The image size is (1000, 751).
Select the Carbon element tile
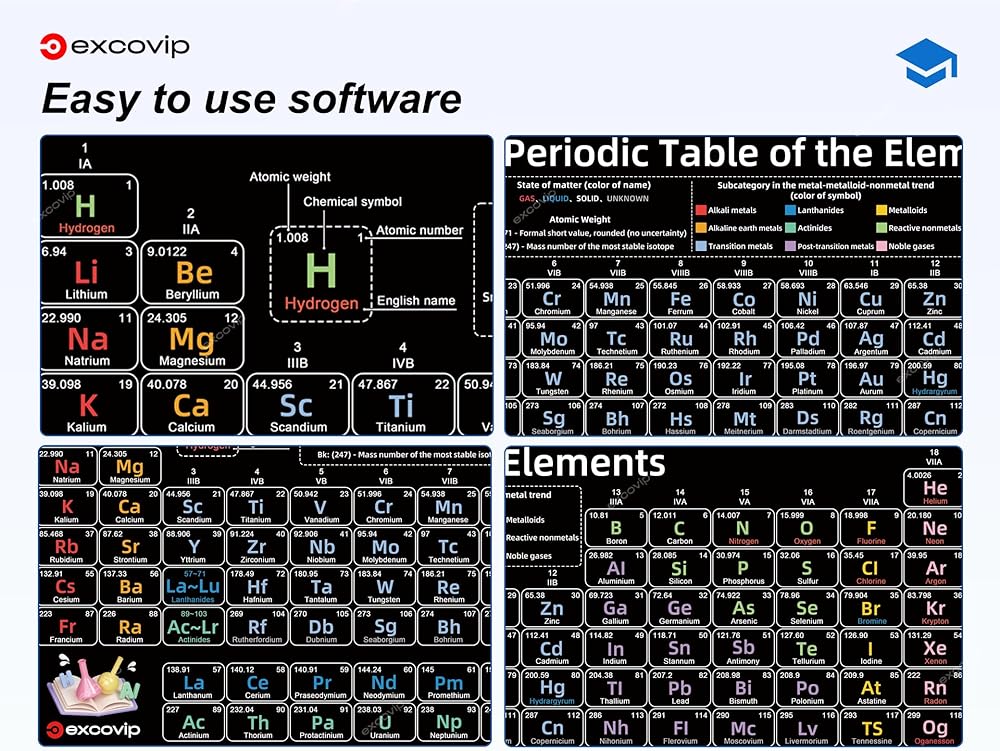(x=679, y=528)
